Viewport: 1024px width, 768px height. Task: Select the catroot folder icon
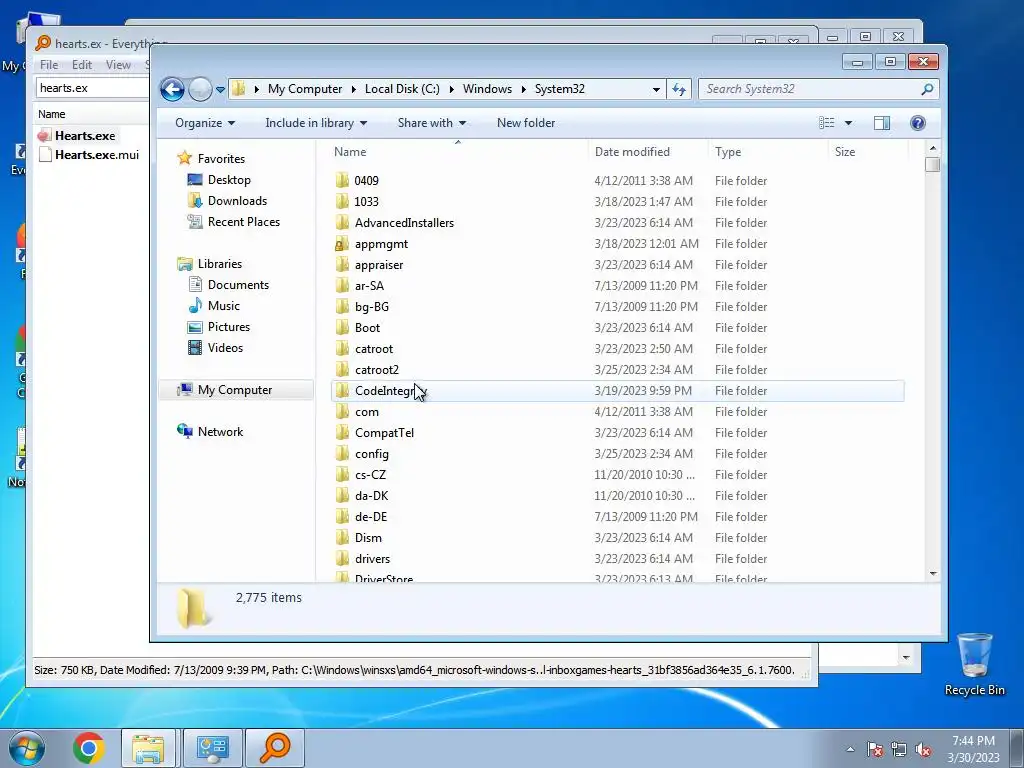(x=342, y=348)
